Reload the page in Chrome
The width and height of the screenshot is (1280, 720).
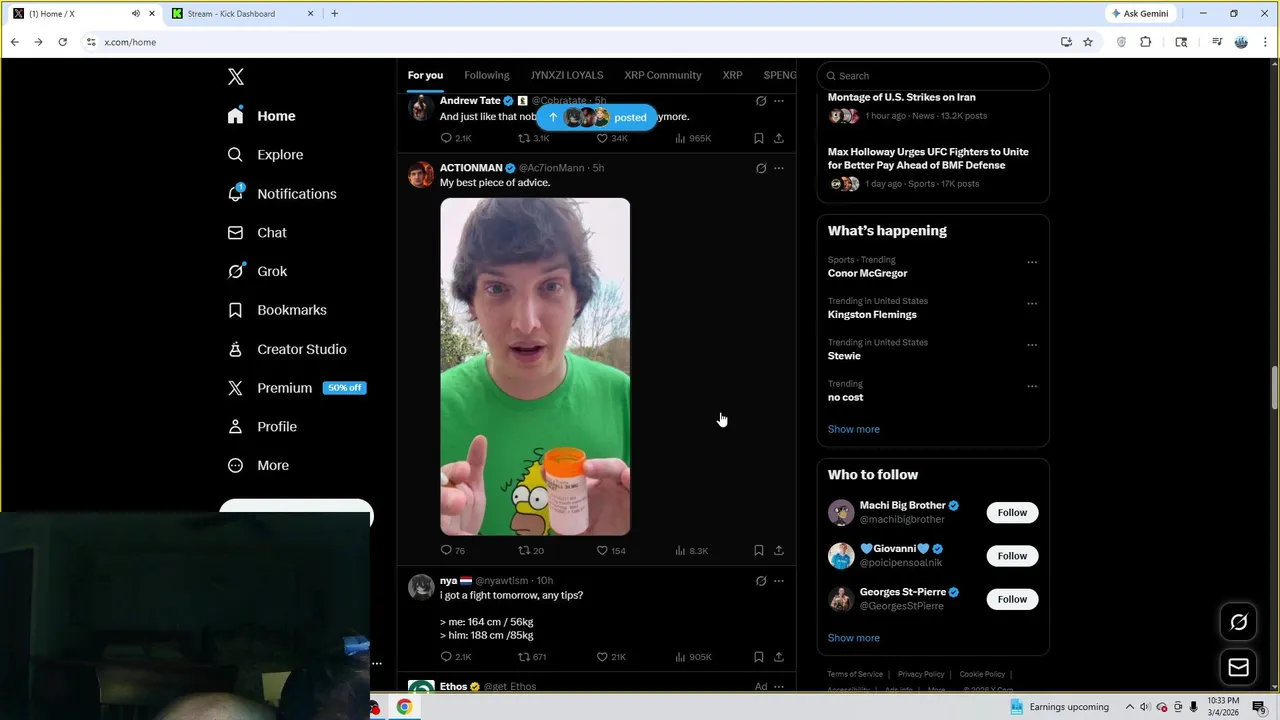pos(62,42)
